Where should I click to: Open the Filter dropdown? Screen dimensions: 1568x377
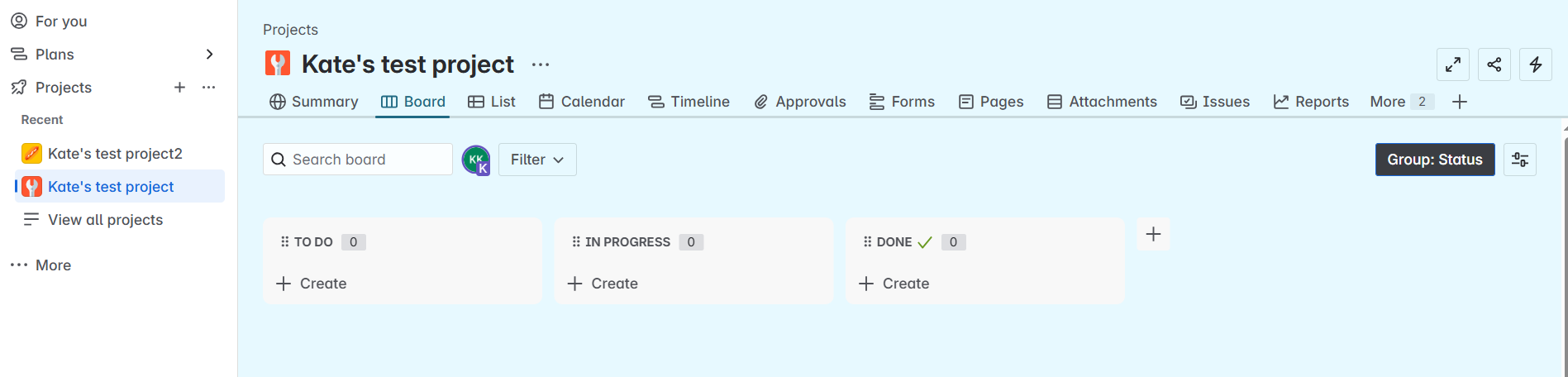(537, 160)
